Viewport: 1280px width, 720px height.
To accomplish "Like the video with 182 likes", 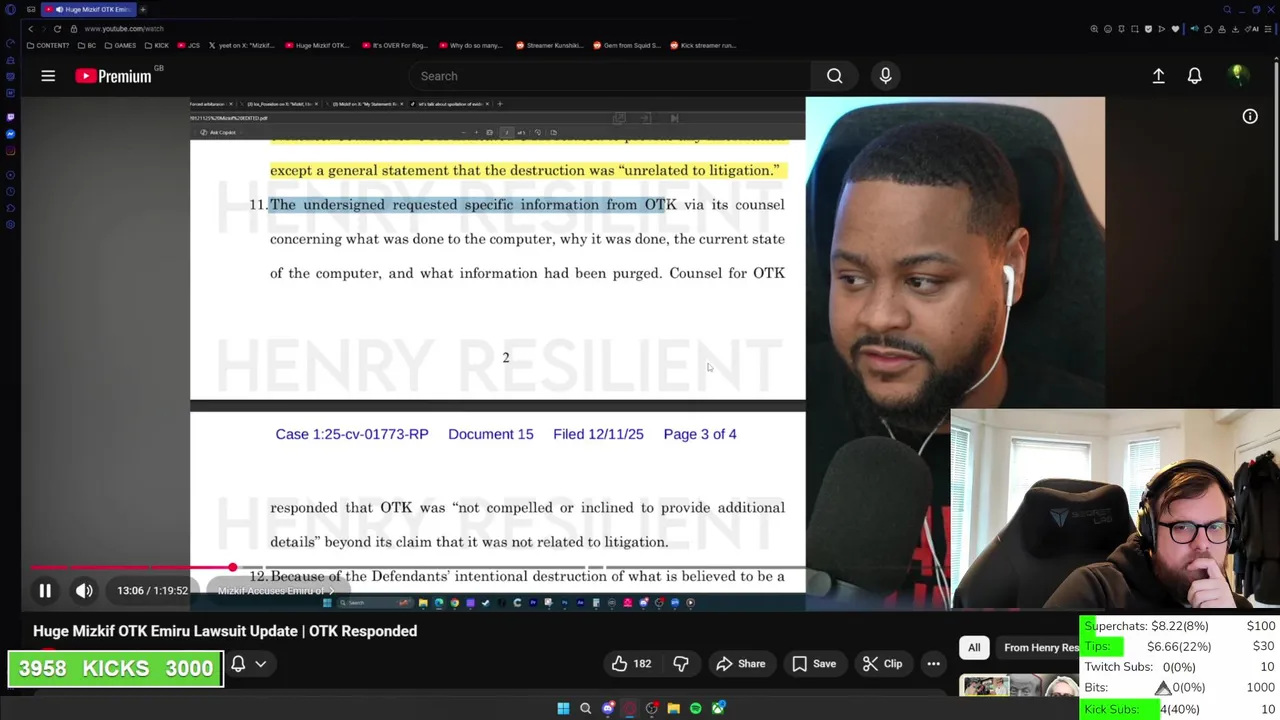I will click(632, 664).
